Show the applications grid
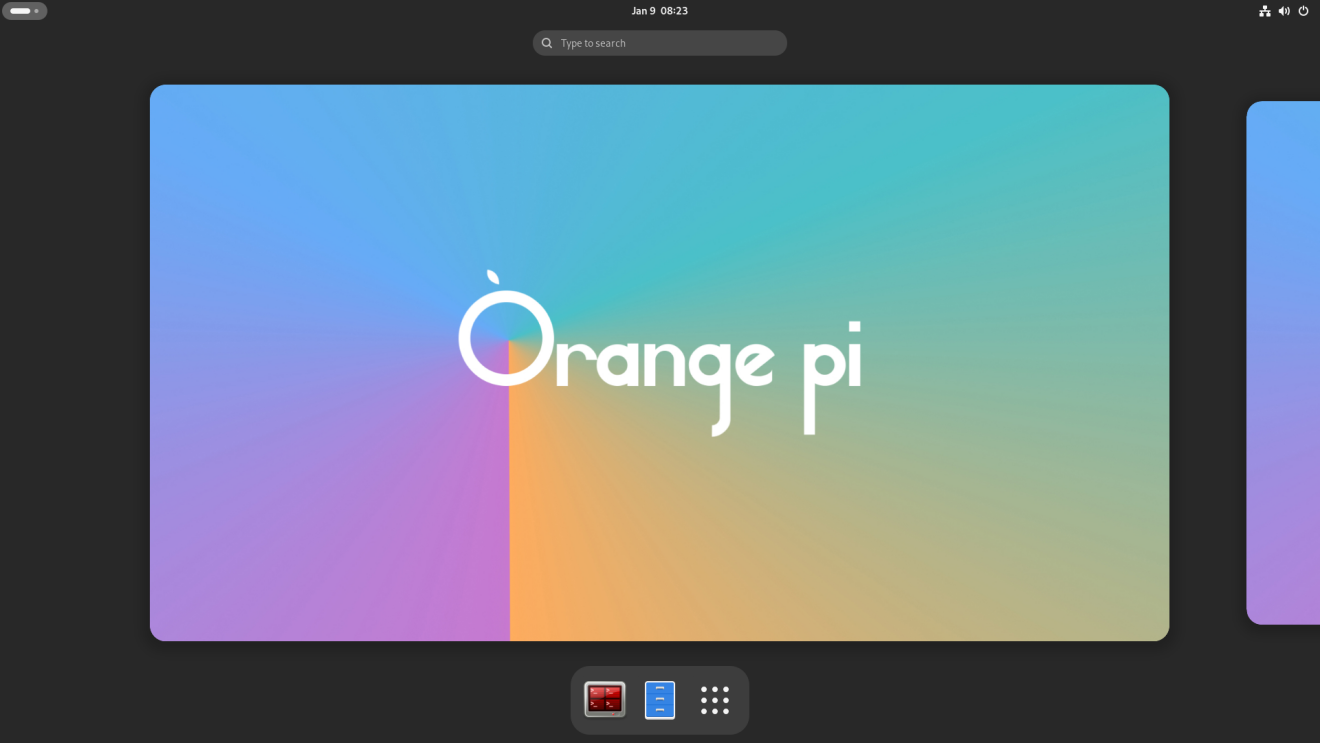The height and width of the screenshot is (743, 1320). (x=715, y=700)
